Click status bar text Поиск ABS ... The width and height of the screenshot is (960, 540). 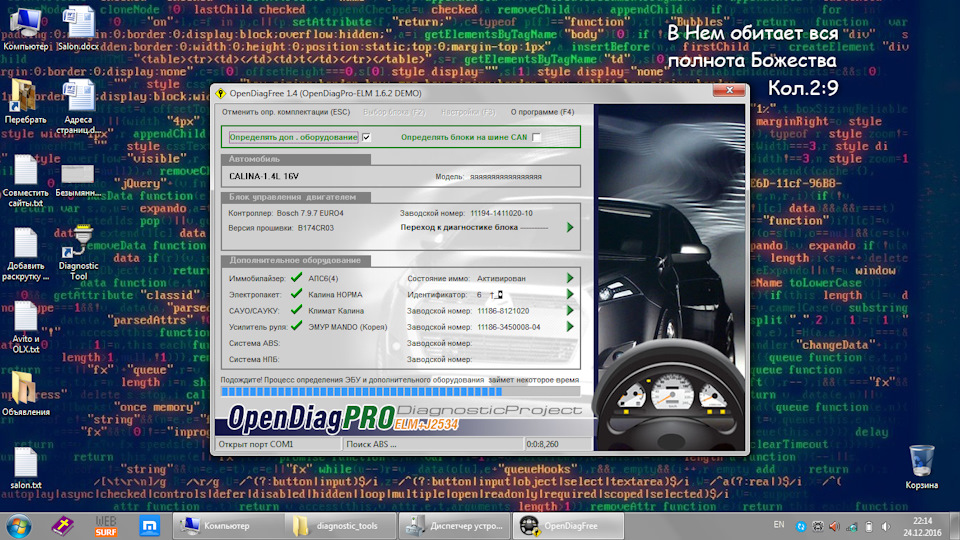[x=371, y=444]
